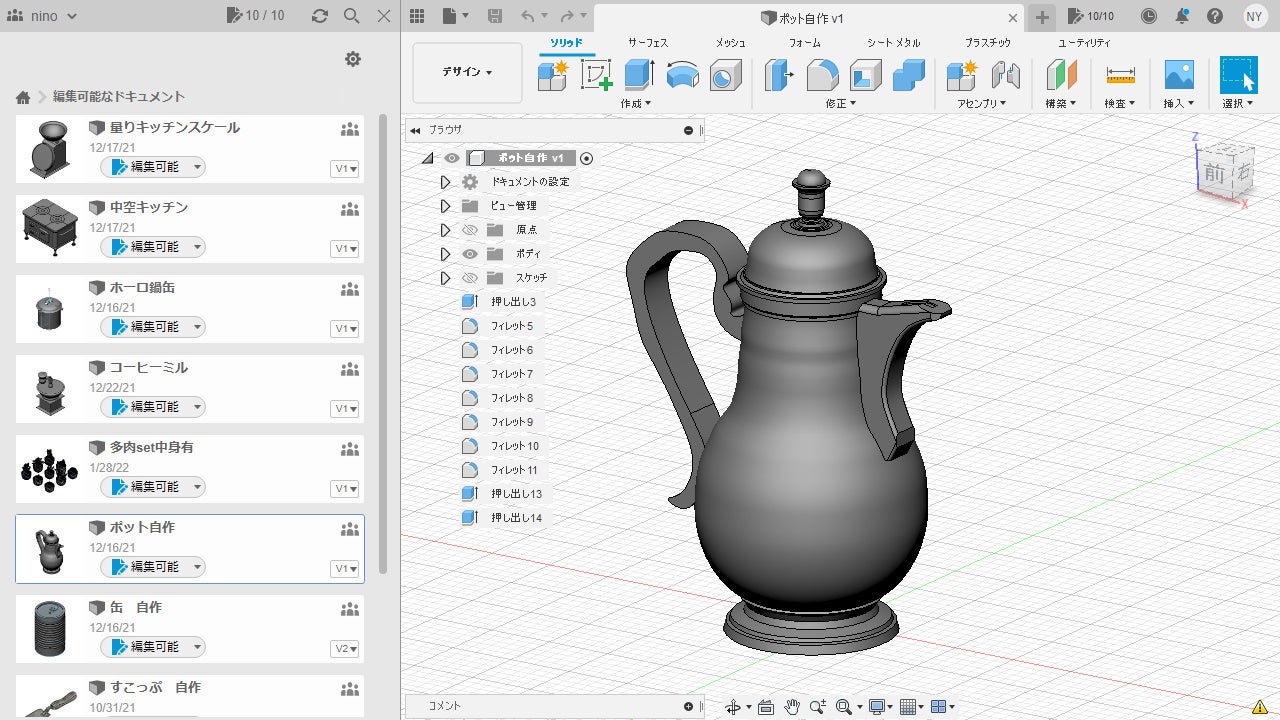Show the 原点 folder via its eye icon
Viewport: 1280px width, 720px height.
pyautogui.click(x=470, y=230)
